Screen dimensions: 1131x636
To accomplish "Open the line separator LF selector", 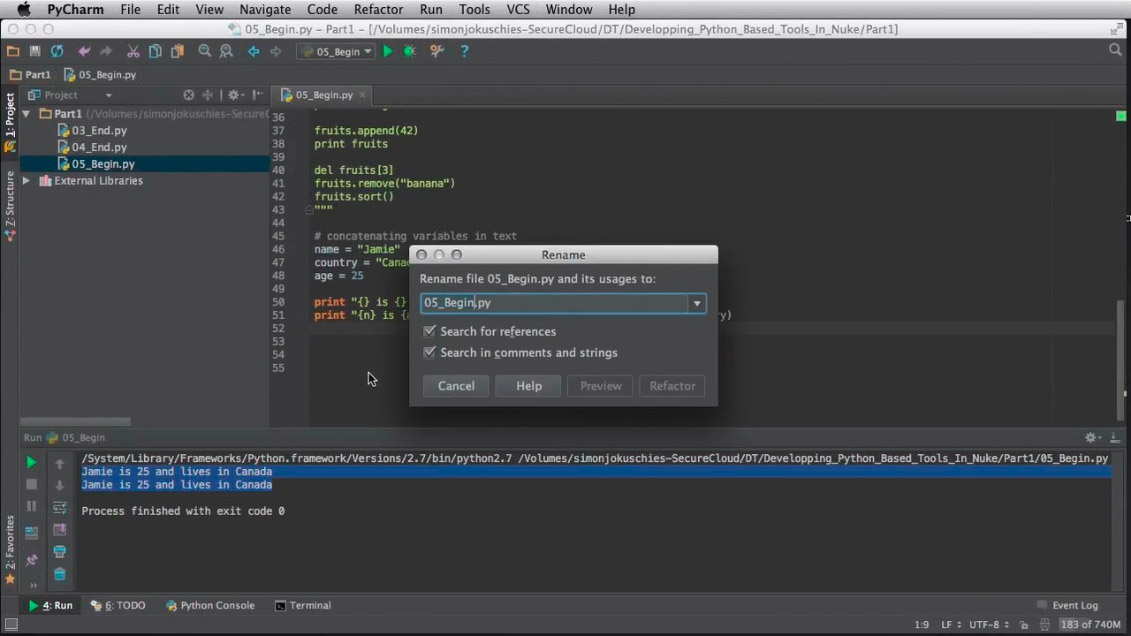I will 951,624.
